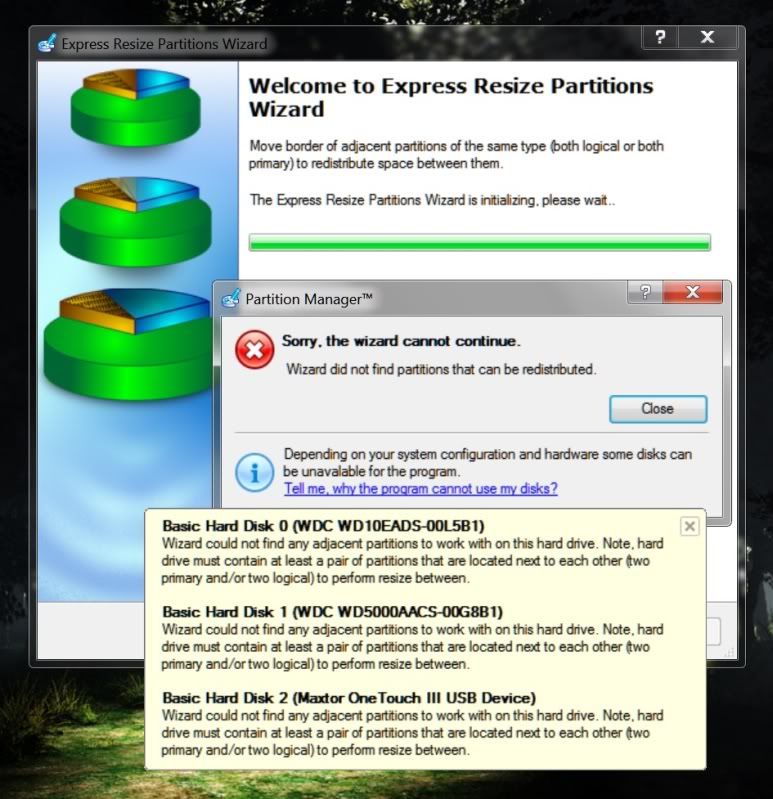
Task: Click the red error icon in Partition Manager dialog
Action: [254, 349]
